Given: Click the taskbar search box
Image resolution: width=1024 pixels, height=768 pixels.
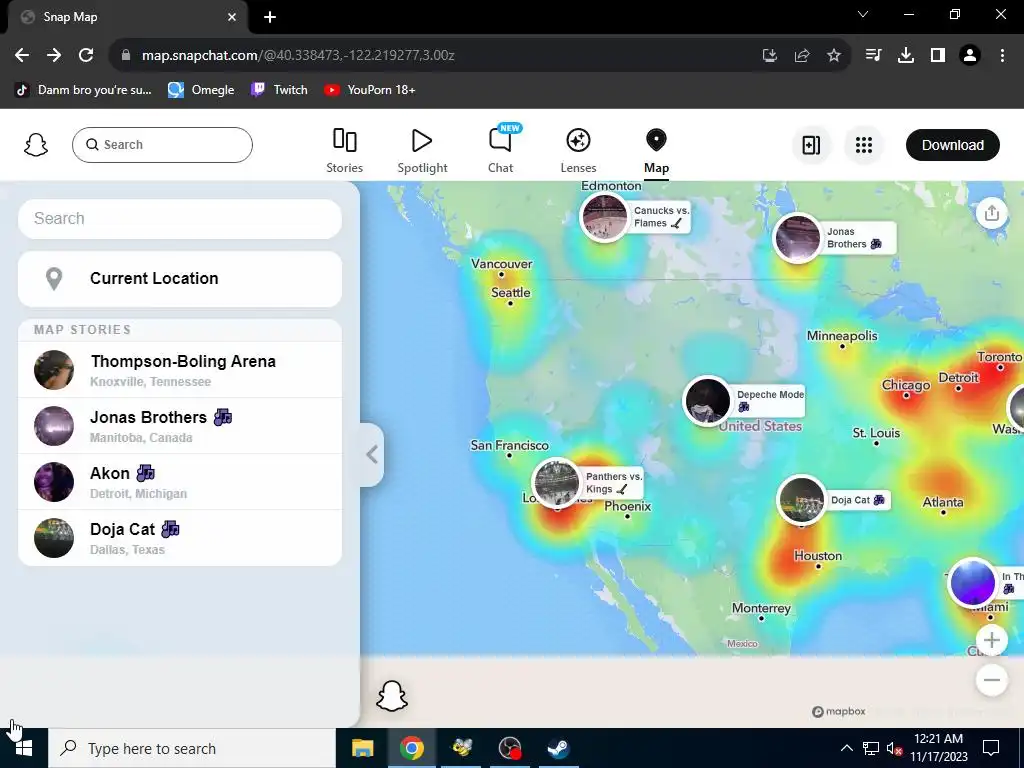Looking at the screenshot, I should pyautogui.click(x=192, y=748).
